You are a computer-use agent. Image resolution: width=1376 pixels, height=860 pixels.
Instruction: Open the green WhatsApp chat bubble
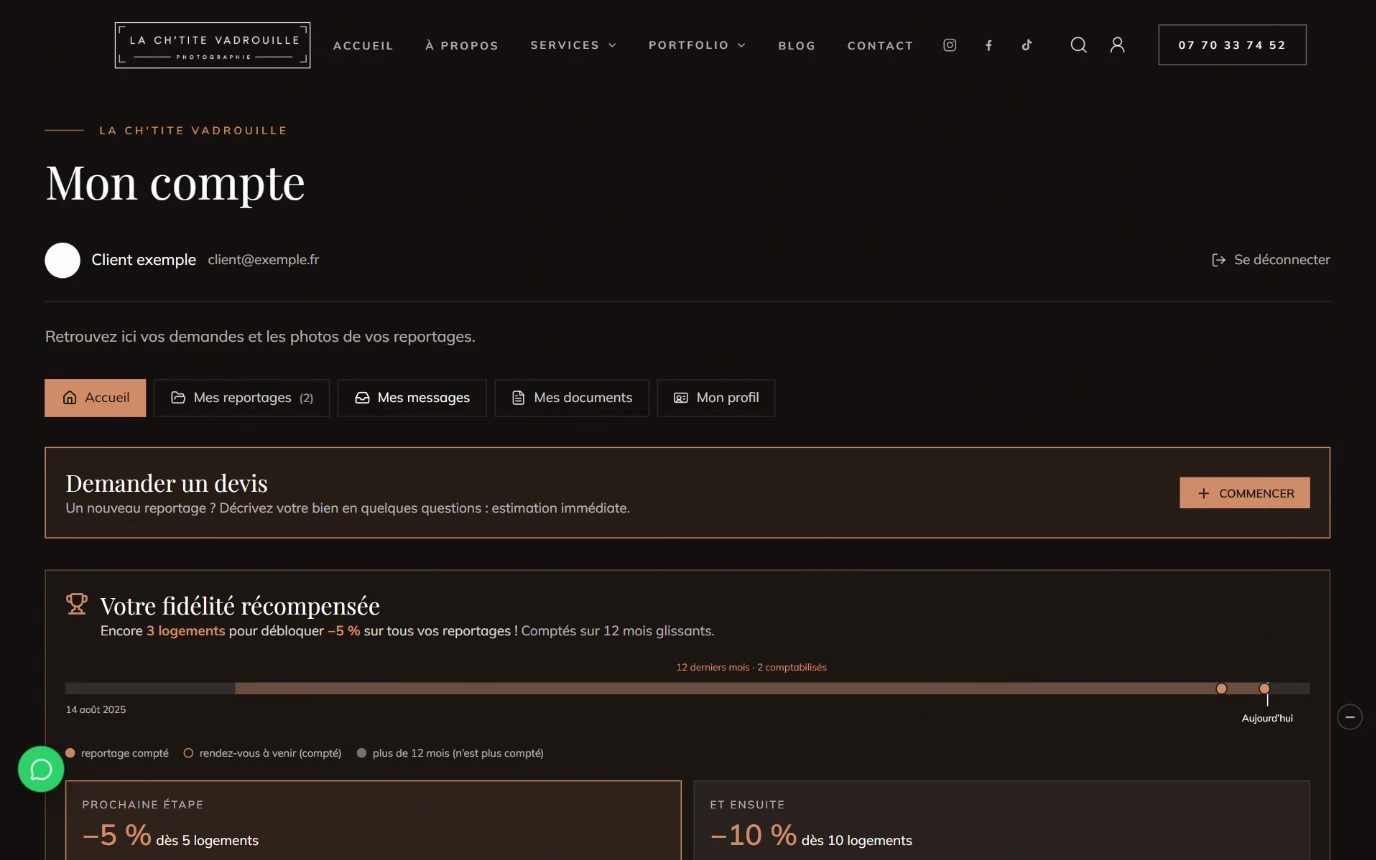click(41, 769)
